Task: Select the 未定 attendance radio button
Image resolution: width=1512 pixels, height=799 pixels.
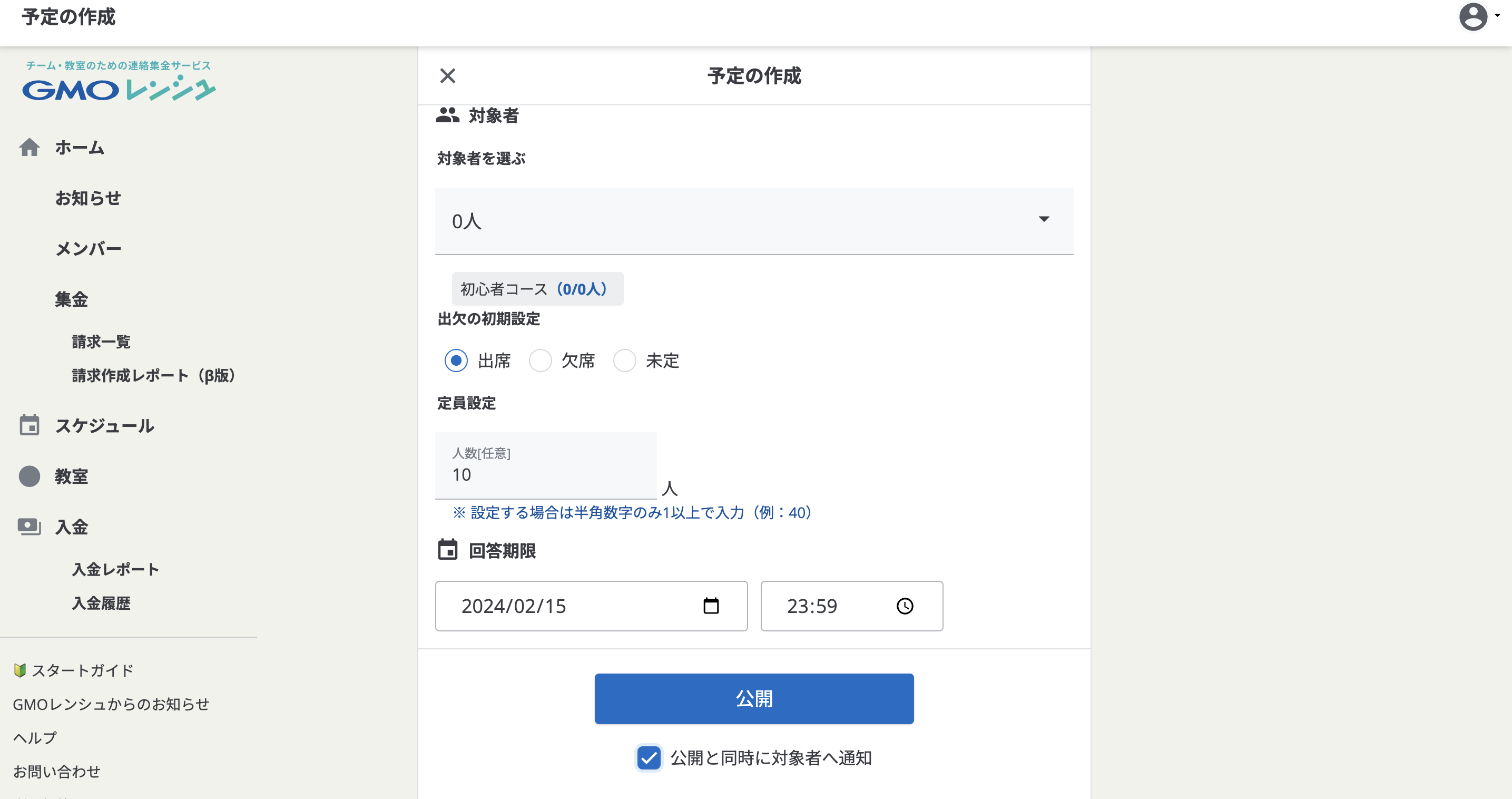Action: click(x=624, y=360)
